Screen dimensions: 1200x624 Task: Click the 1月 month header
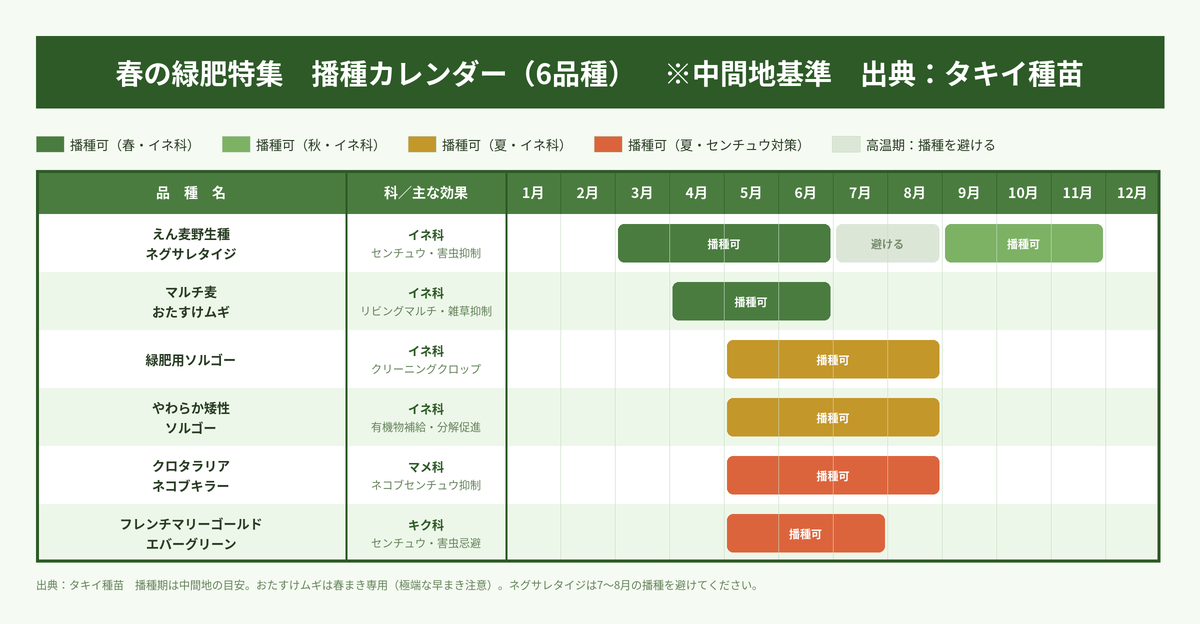(533, 193)
